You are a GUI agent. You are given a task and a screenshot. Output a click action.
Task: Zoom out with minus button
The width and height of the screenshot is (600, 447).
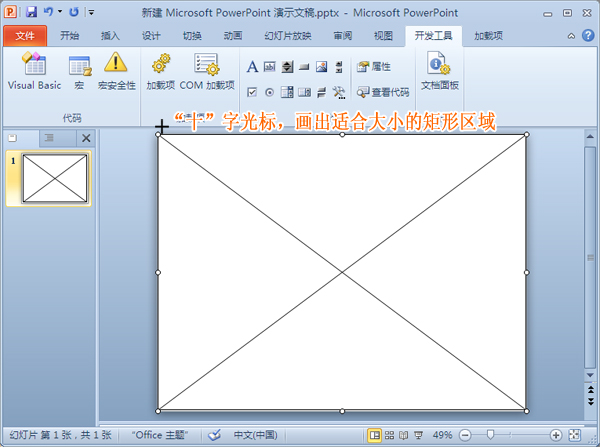coord(465,435)
